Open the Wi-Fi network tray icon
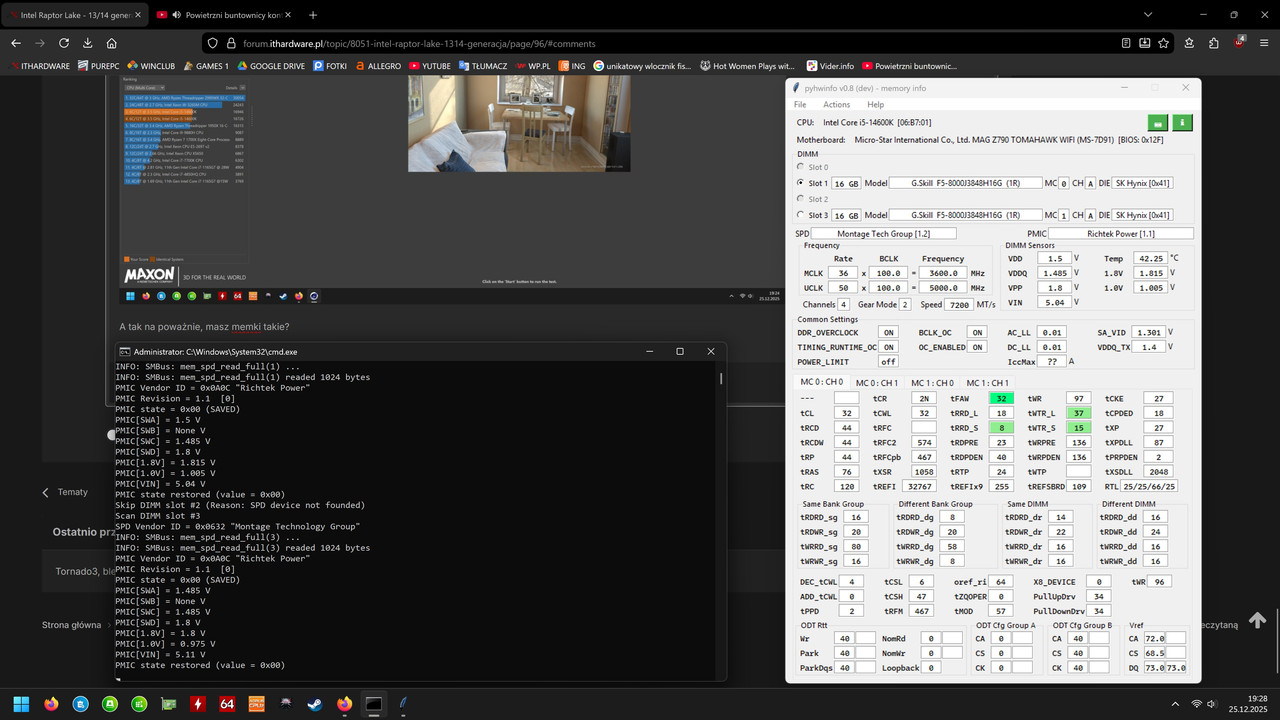The height and width of the screenshot is (720, 1280). click(x=1197, y=704)
